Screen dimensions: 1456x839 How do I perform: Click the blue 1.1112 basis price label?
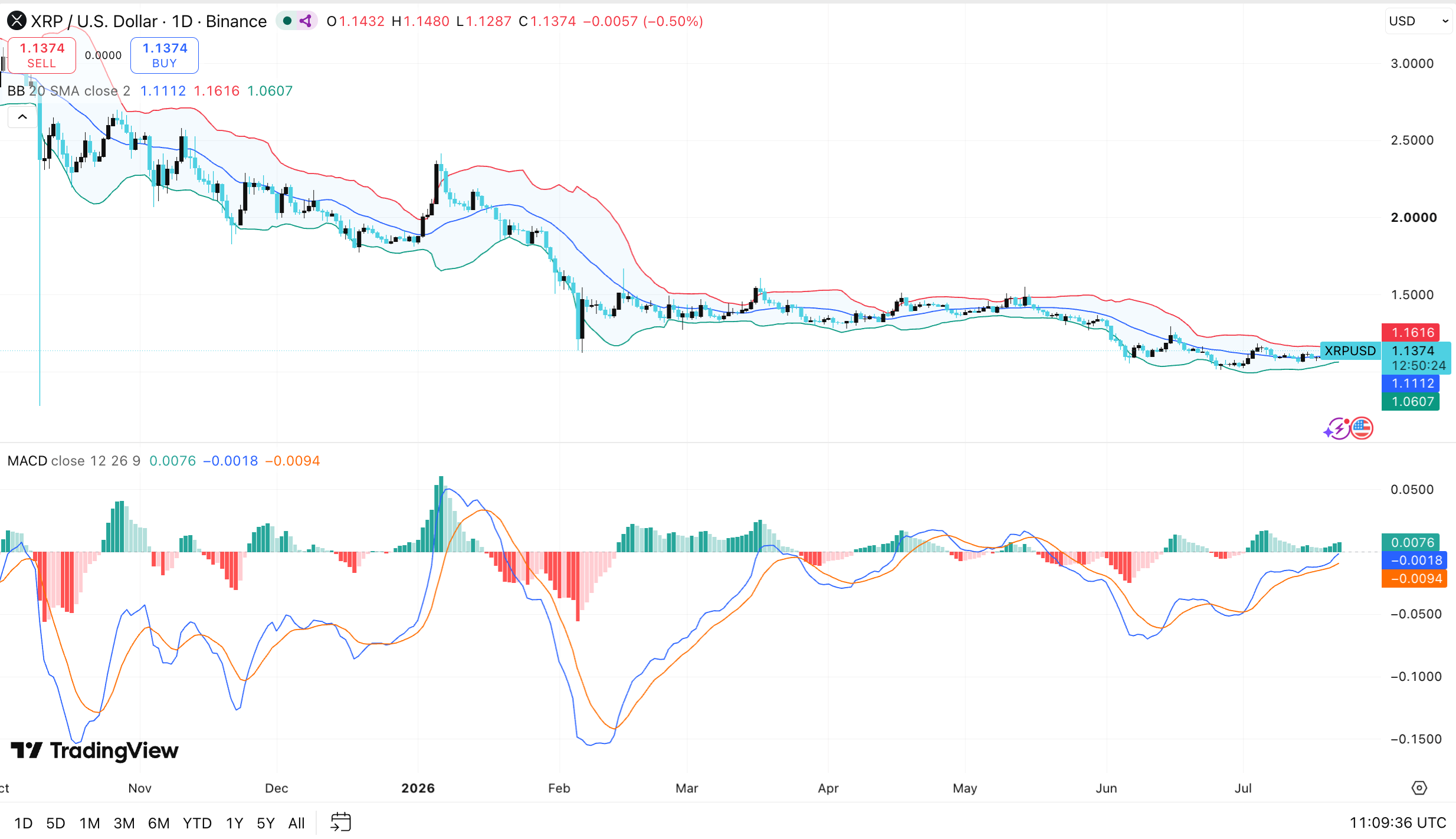(x=1411, y=383)
